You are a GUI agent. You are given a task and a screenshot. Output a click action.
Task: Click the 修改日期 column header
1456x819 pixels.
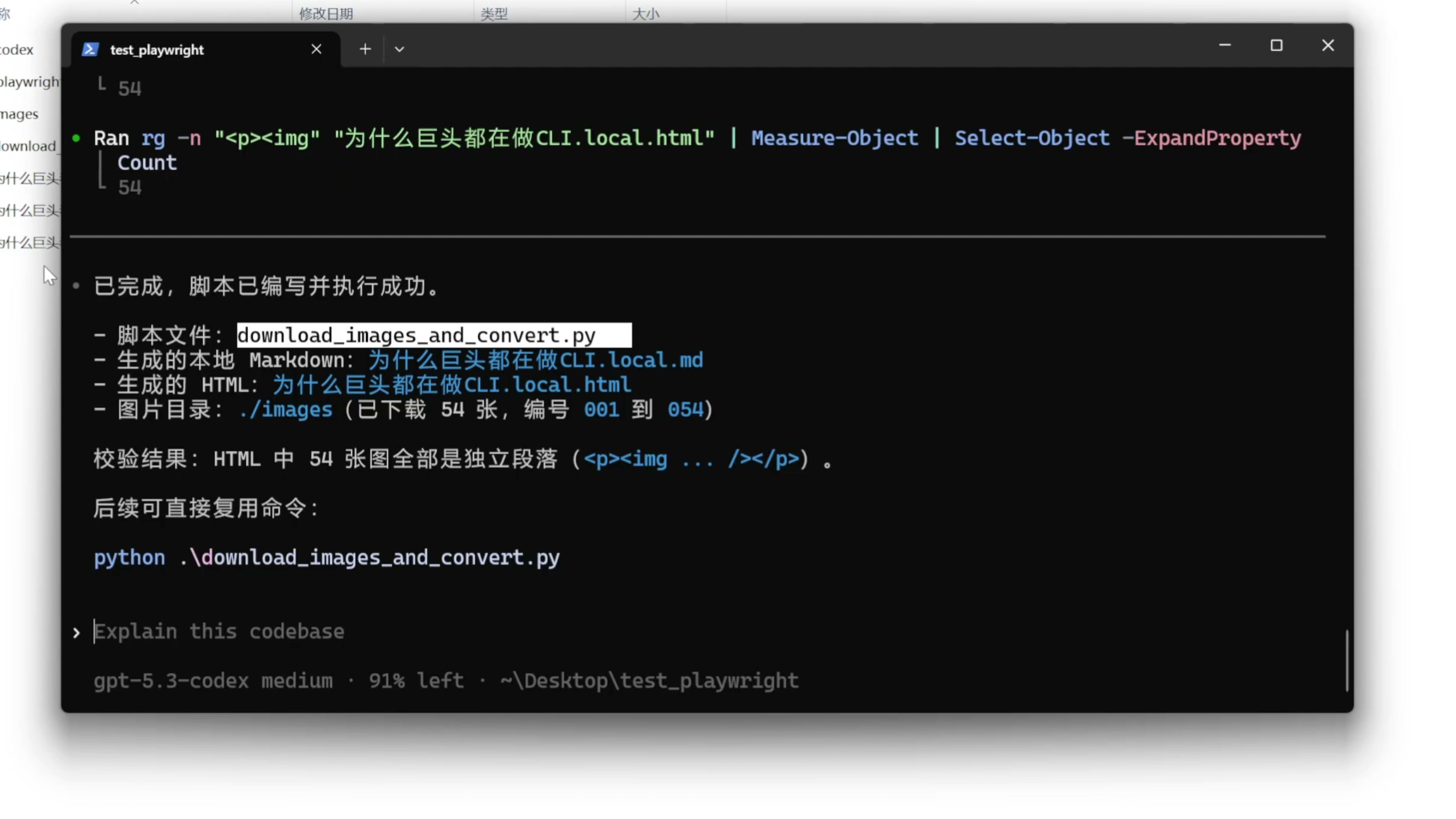pos(326,14)
